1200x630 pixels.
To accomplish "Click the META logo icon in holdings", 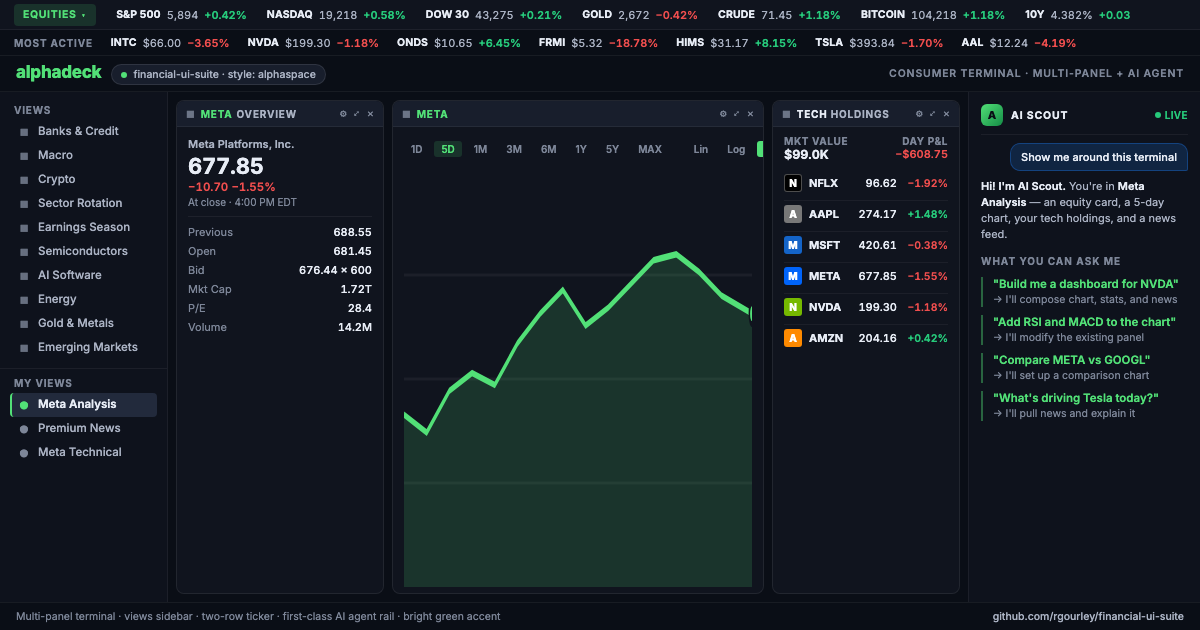I will pyautogui.click(x=793, y=276).
